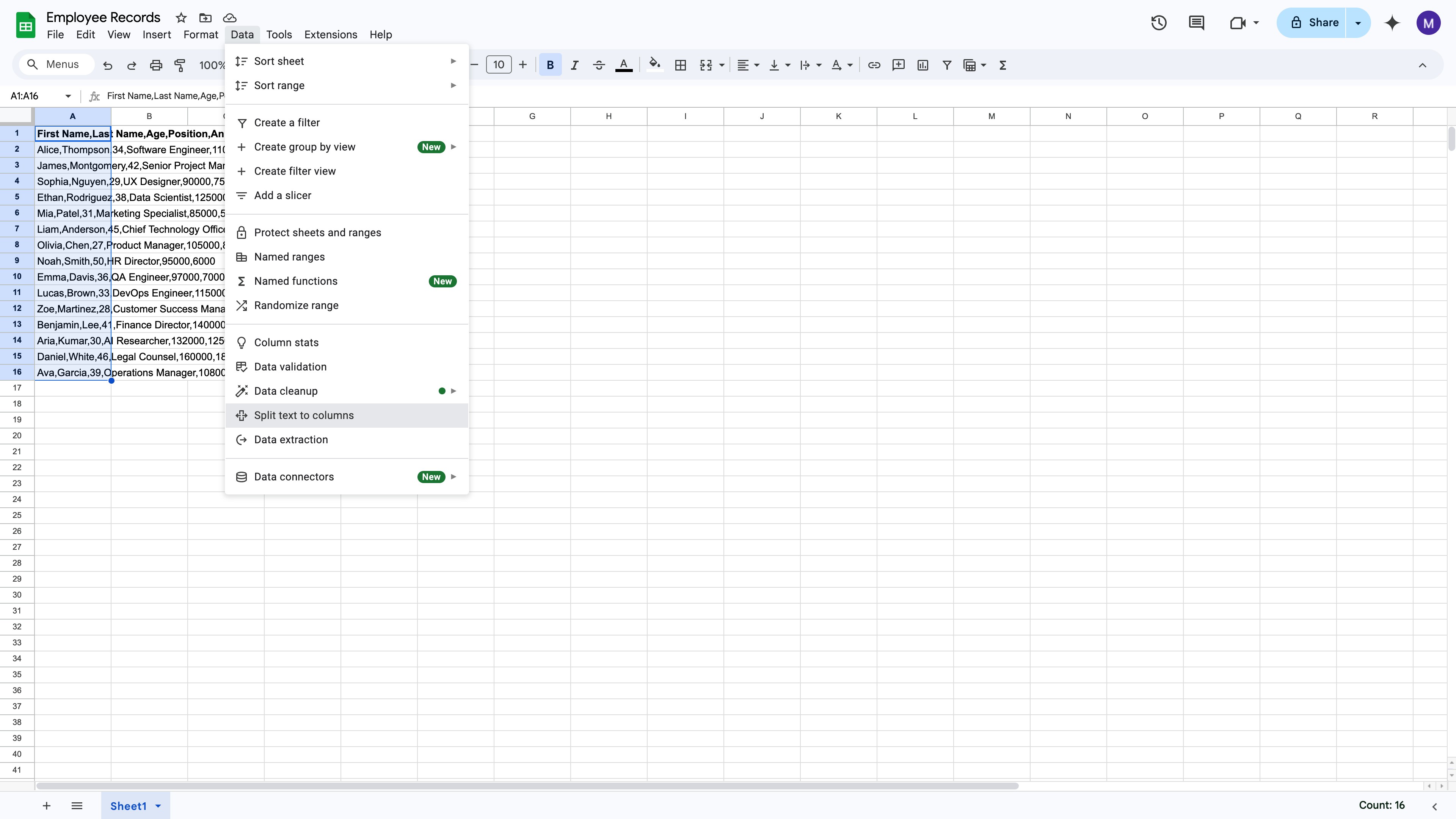Select Split text to columns

(x=347, y=416)
